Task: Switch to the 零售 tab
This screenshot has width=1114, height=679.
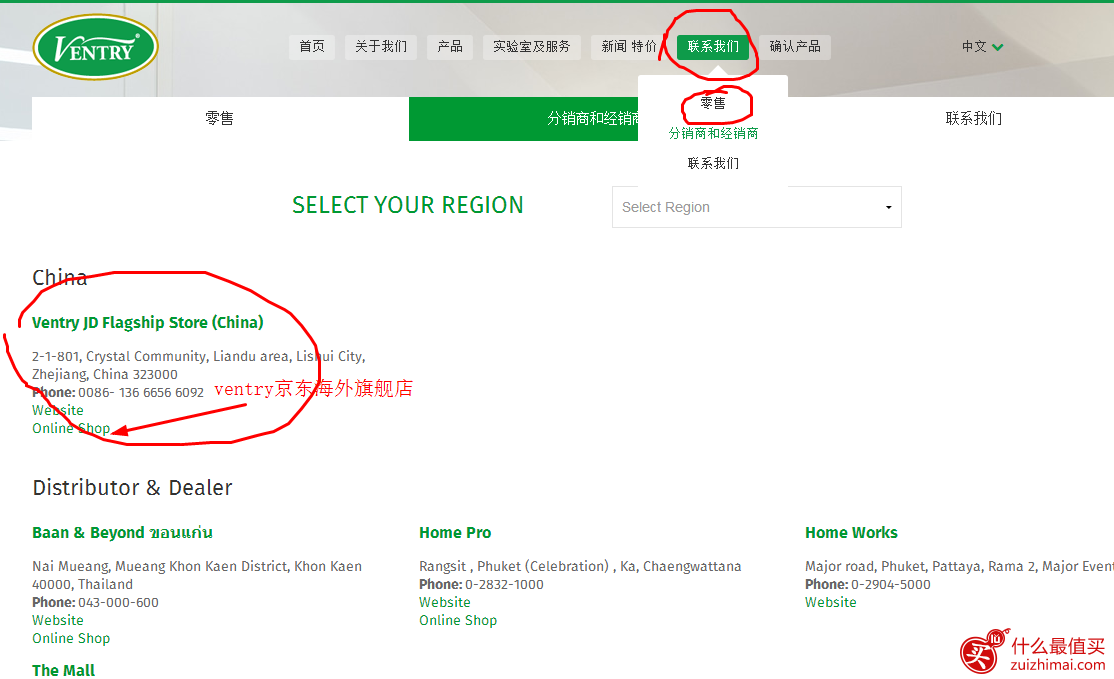Action: pyautogui.click(x=220, y=119)
